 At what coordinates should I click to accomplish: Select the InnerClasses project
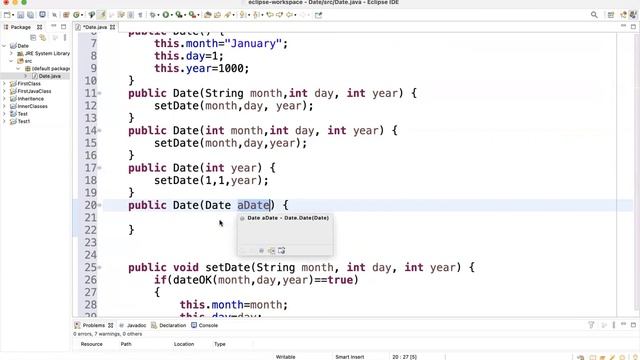[32, 106]
